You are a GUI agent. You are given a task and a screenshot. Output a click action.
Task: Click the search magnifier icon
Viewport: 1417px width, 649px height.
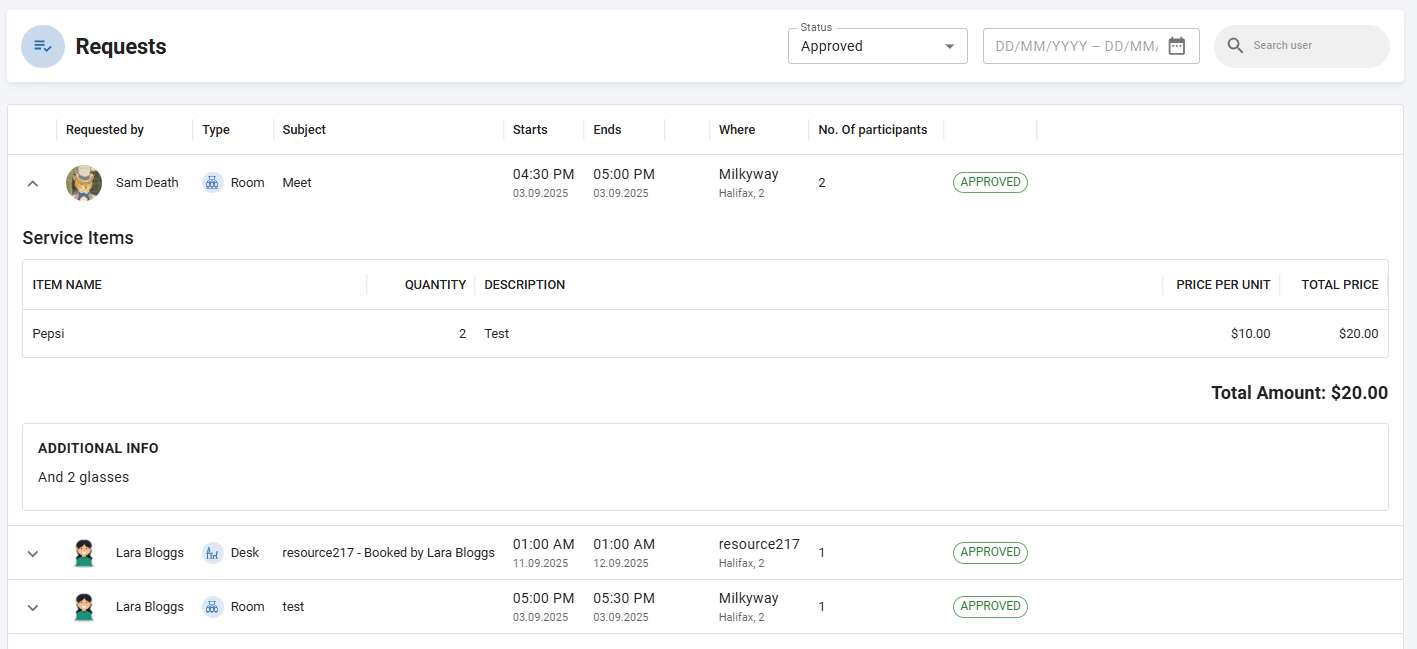(1235, 46)
